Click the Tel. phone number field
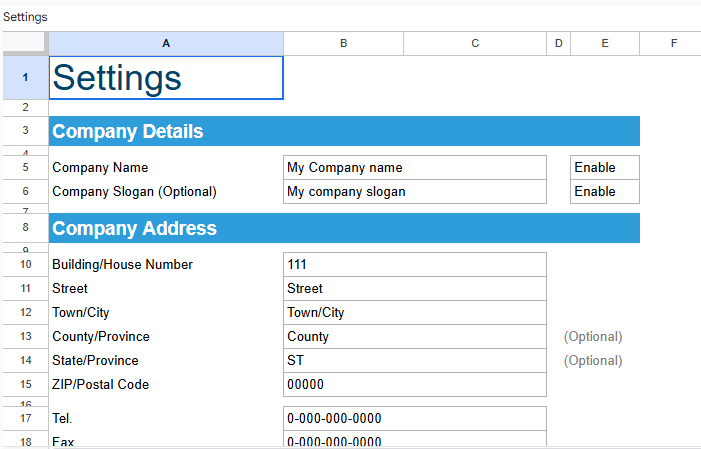The width and height of the screenshot is (701, 449). point(415,419)
